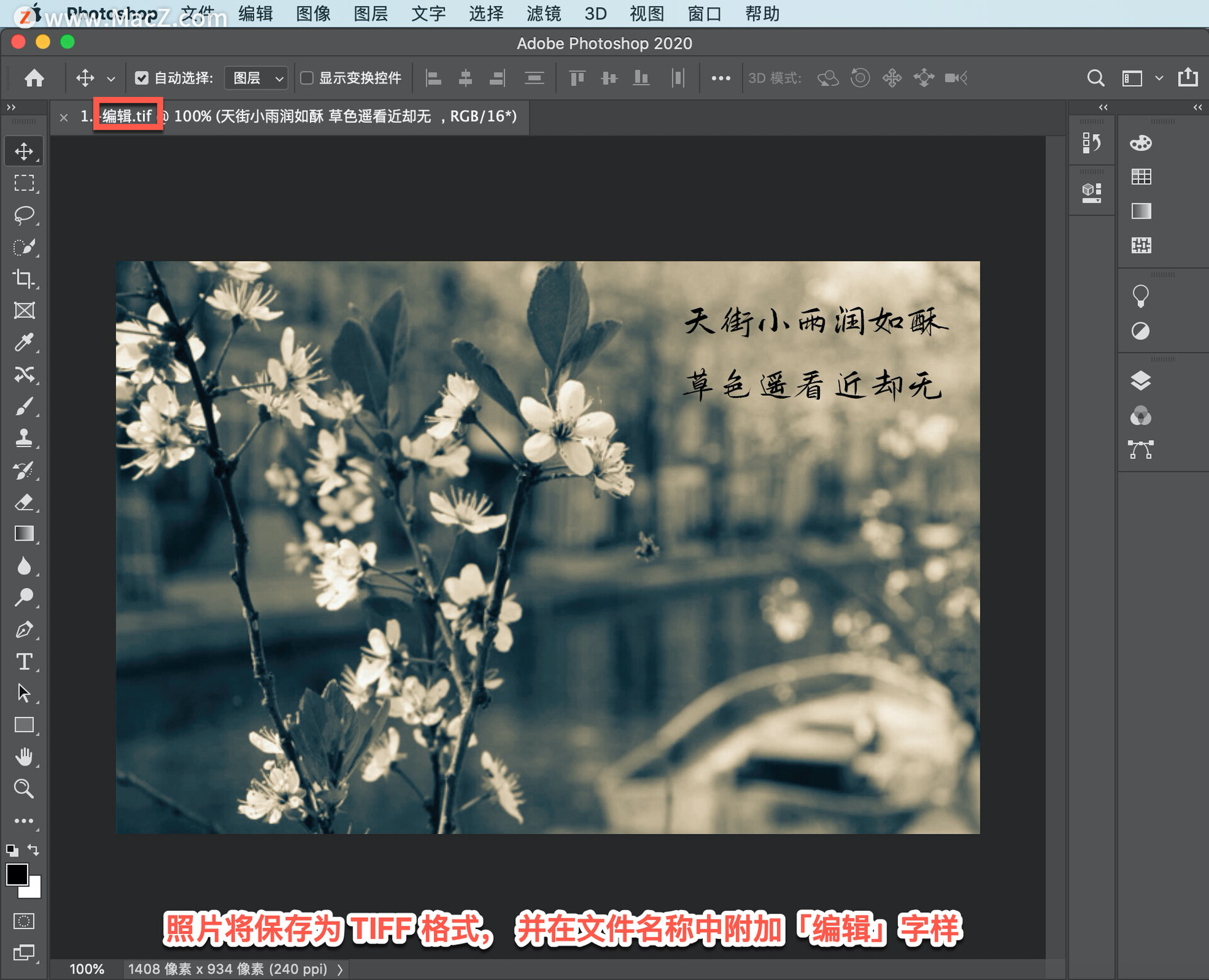Align left edges button

coord(433,78)
